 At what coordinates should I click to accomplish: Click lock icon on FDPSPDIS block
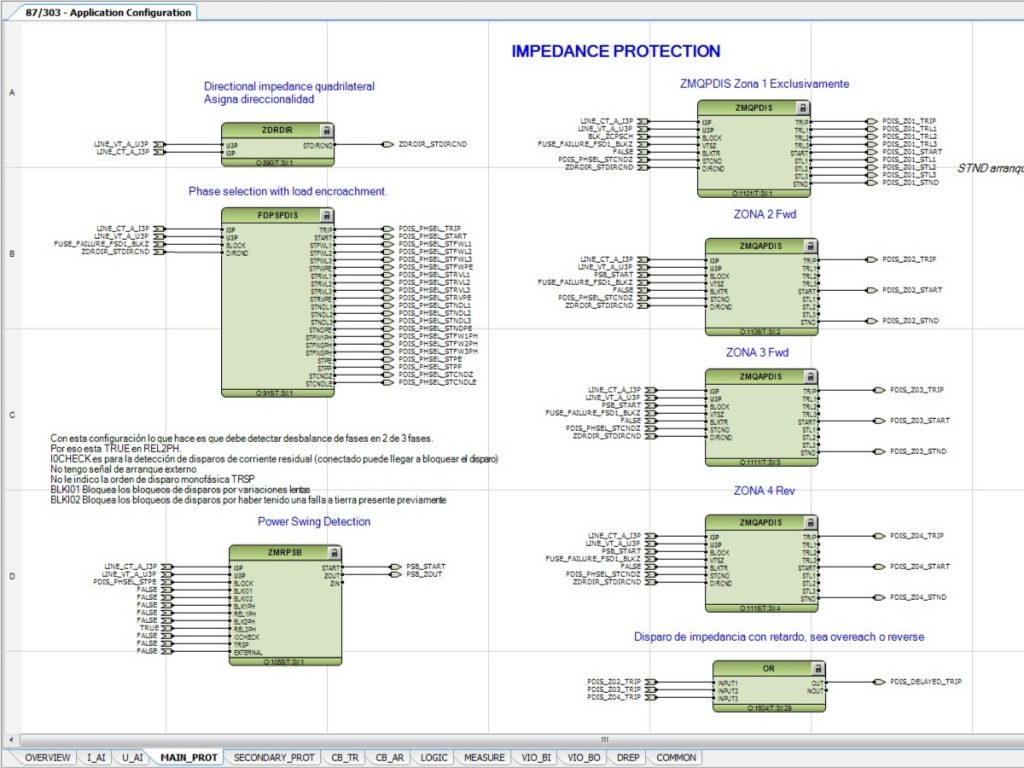327,215
